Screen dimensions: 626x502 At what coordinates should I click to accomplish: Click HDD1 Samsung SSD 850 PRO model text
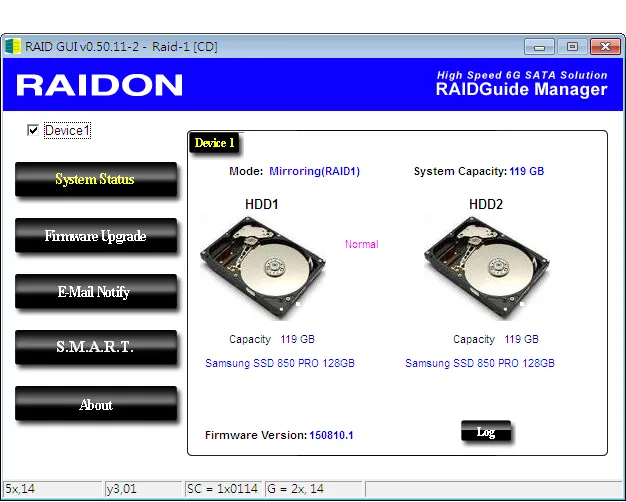(x=280, y=363)
